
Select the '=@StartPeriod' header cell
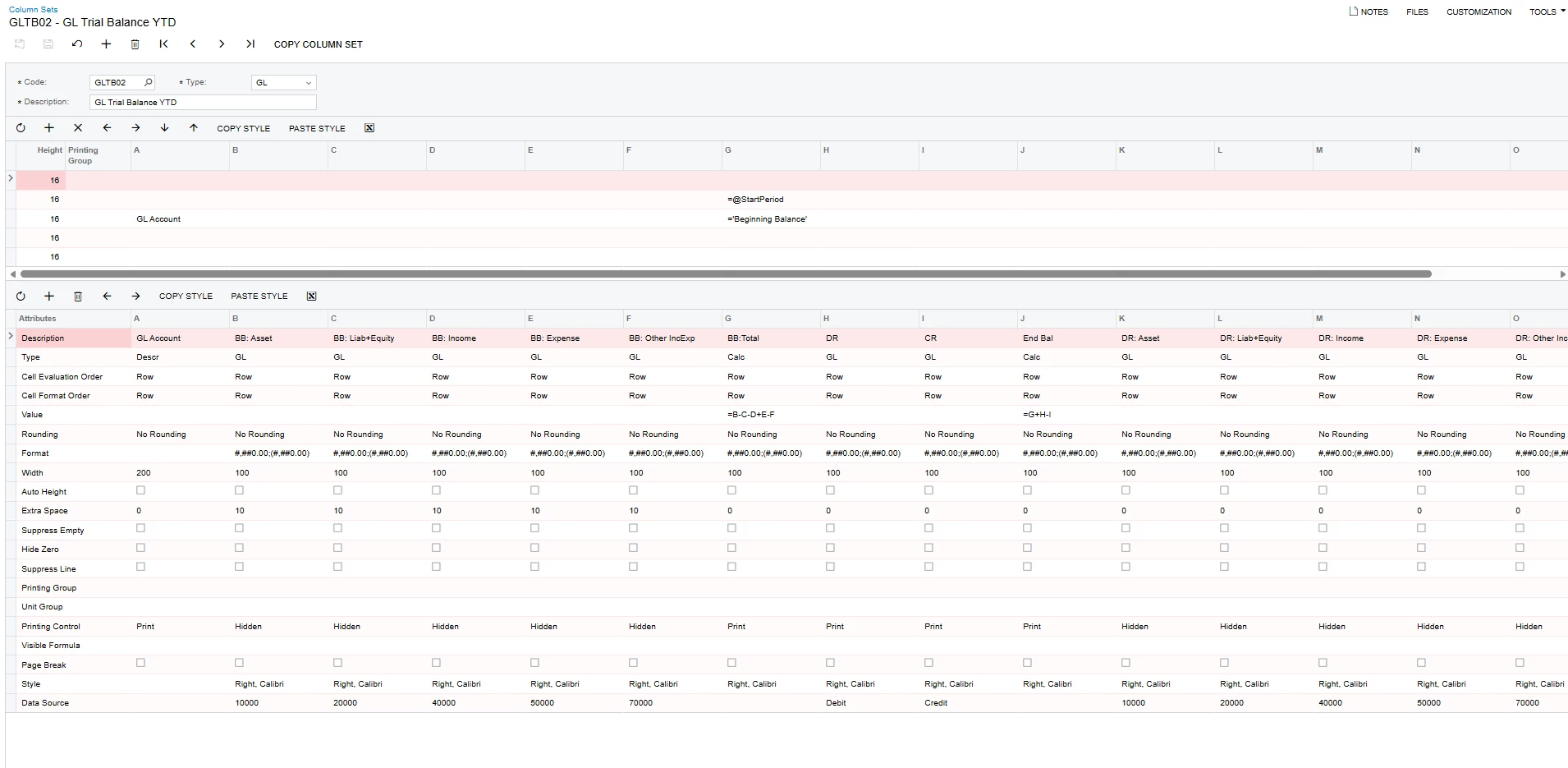(x=771, y=199)
